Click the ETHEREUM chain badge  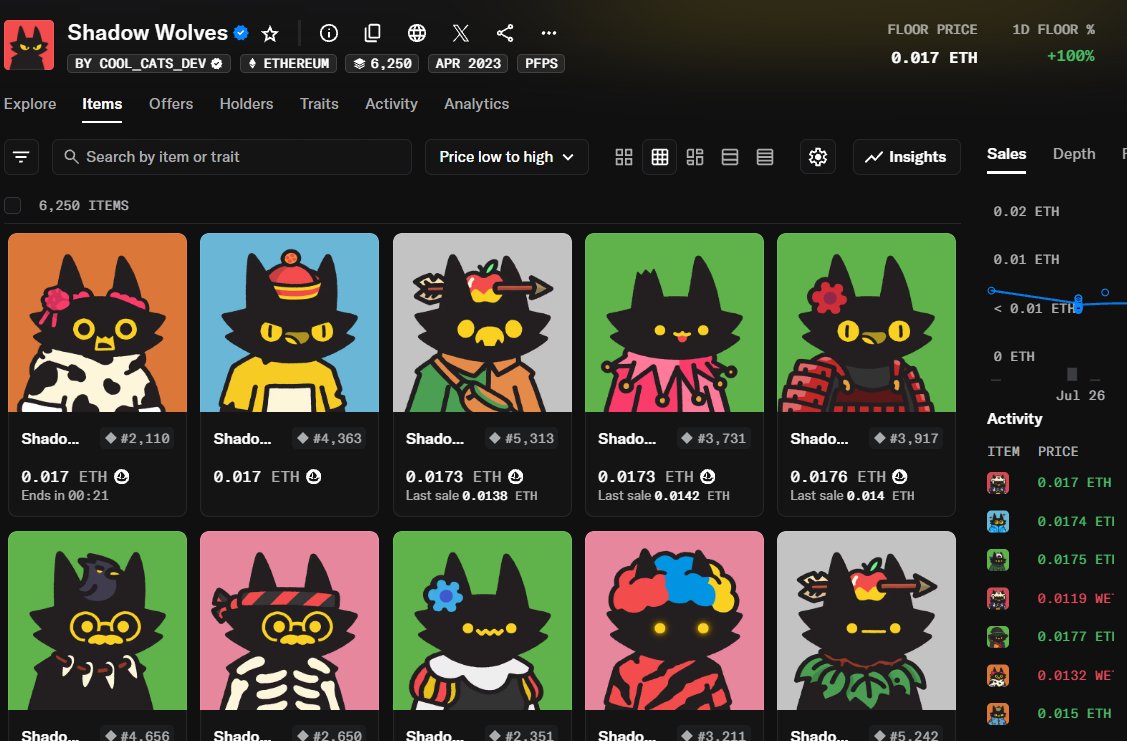click(289, 63)
